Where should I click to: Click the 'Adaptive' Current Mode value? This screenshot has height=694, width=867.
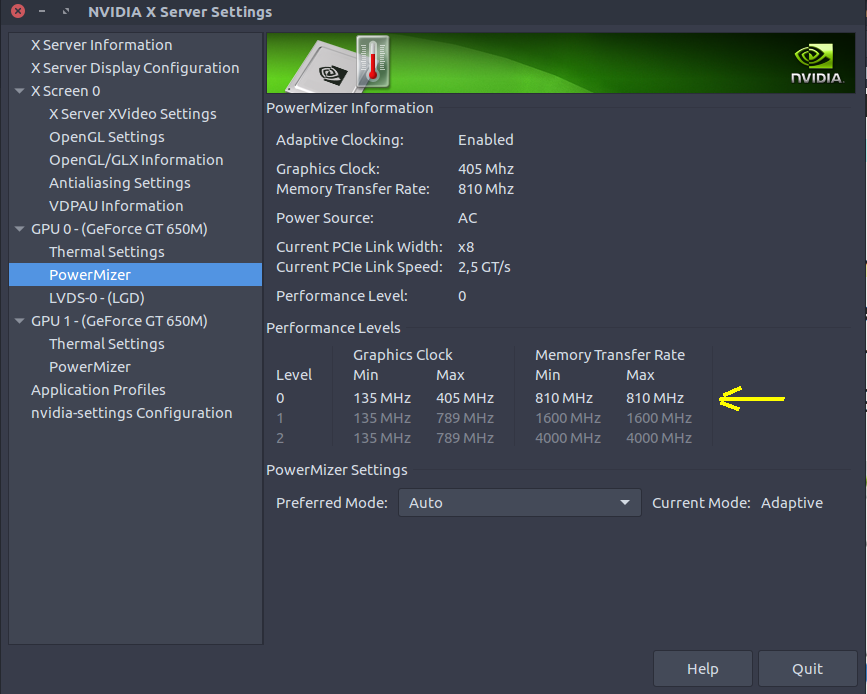click(791, 503)
